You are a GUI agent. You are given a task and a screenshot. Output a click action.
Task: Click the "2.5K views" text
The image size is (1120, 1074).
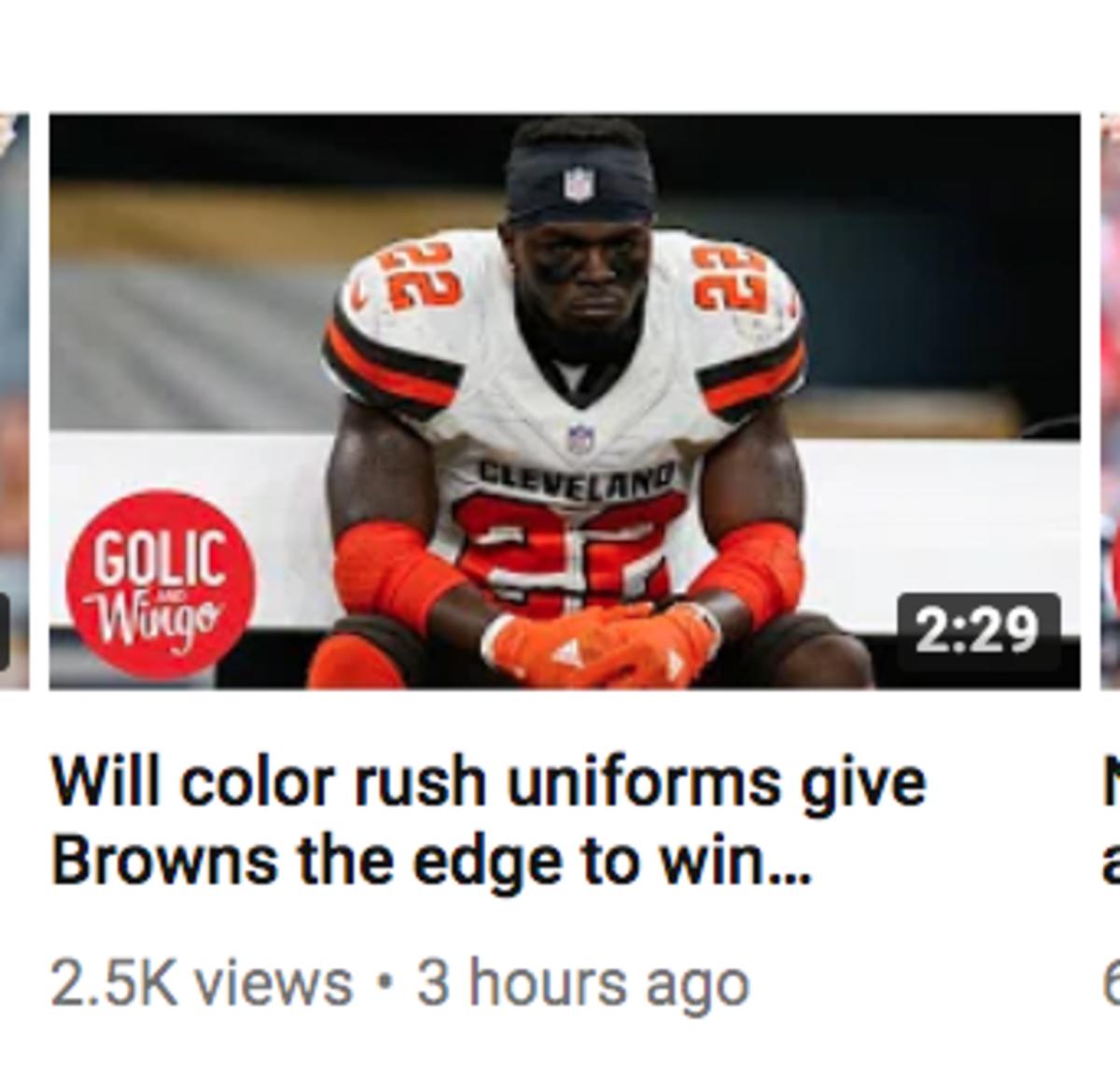(202, 983)
